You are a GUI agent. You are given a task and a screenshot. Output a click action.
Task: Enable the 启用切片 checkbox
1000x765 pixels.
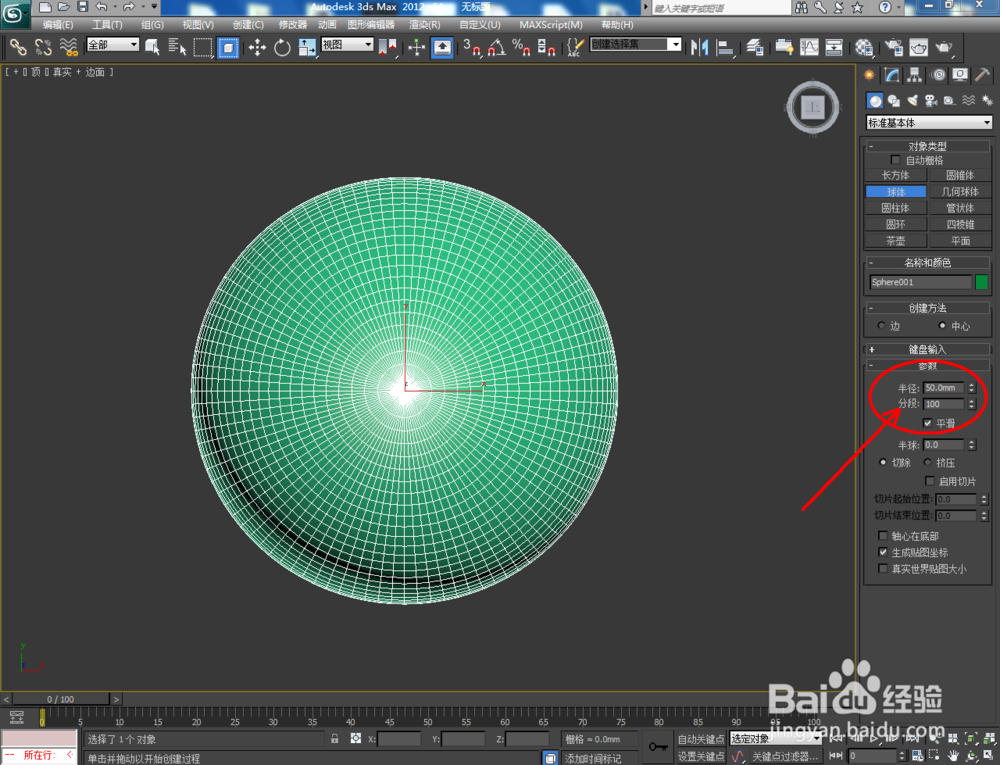coord(930,481)
